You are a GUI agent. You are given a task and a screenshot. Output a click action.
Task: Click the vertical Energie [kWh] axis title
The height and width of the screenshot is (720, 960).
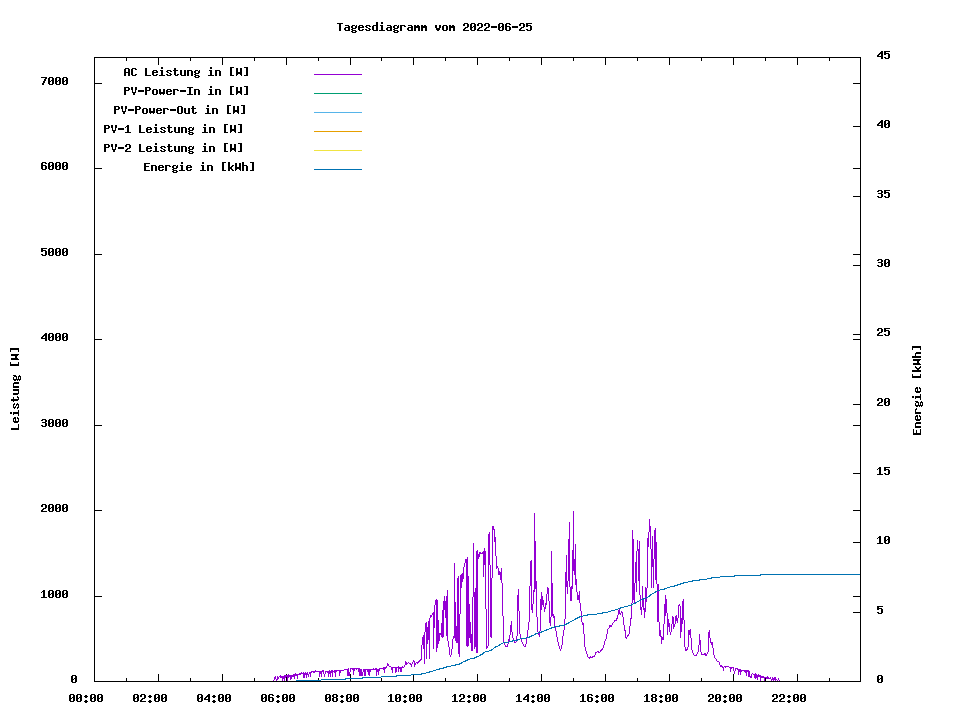click(x=917, y=390)
